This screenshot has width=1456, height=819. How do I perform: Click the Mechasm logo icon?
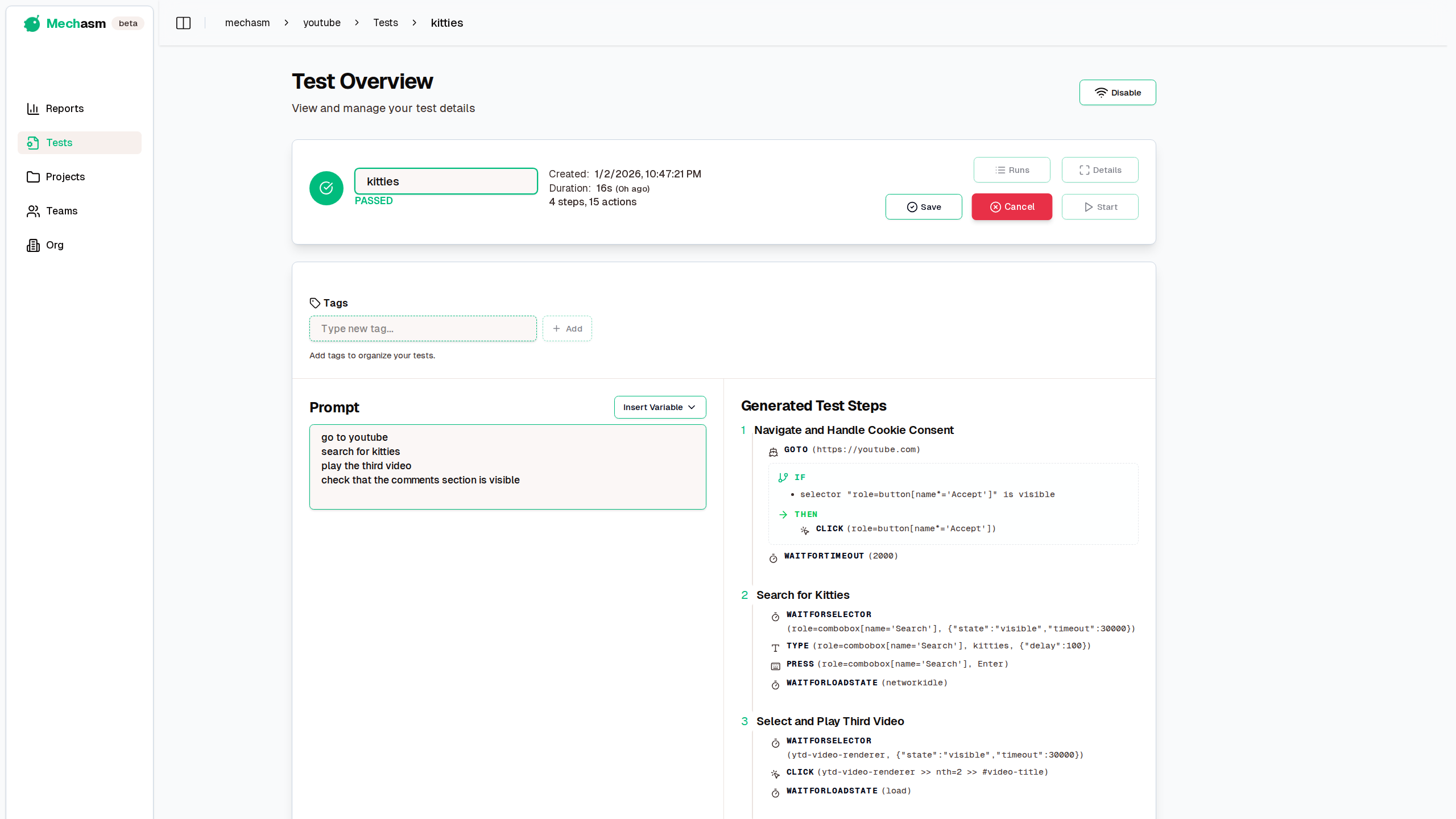pos(32,23)
